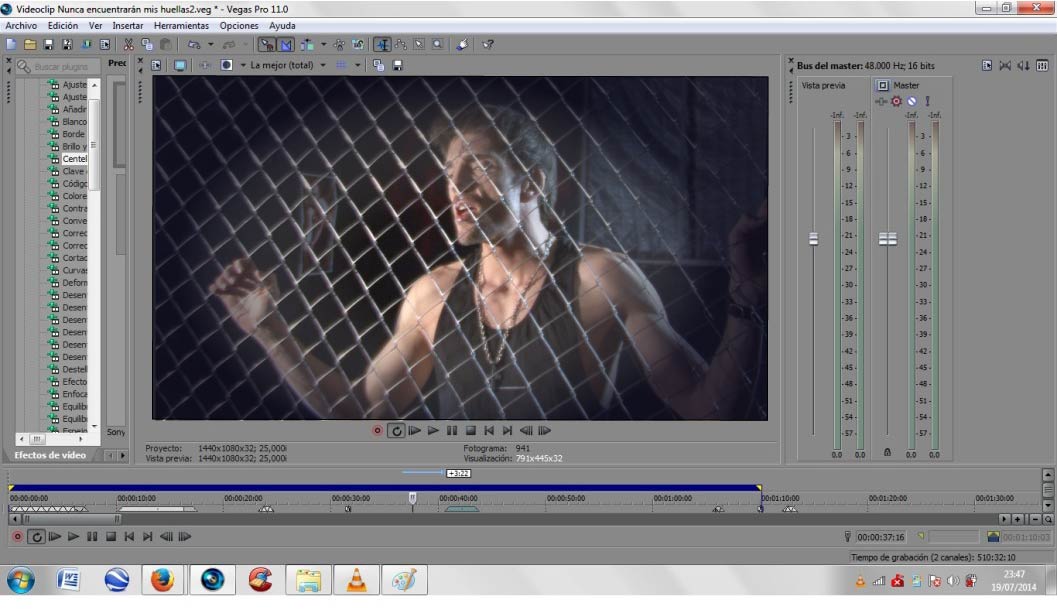1058x609 pixels.
Task: Toggle Downmix Output in Master Bus
Action: 1005,65
